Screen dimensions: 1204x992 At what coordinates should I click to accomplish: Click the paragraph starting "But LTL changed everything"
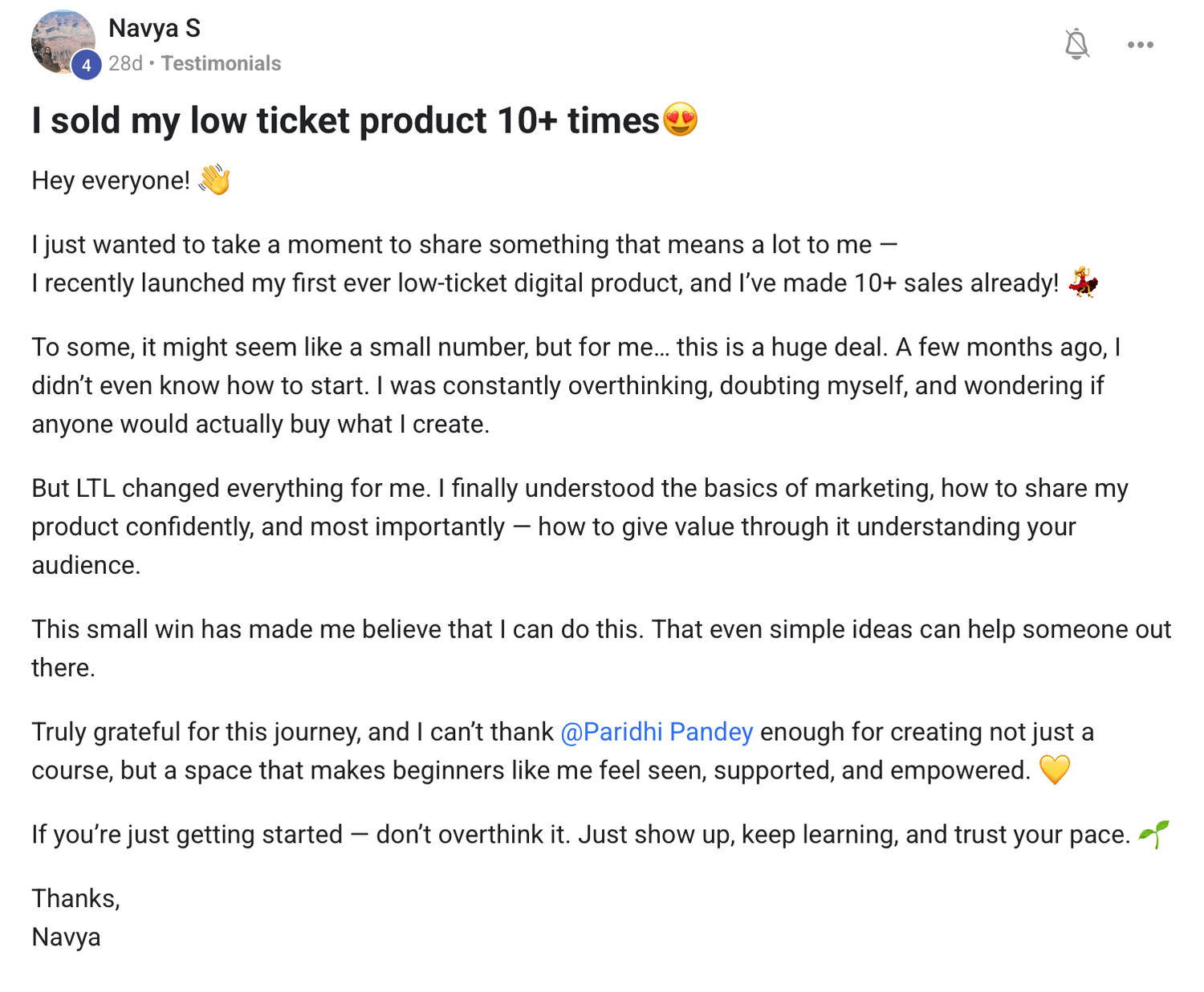click(580, 526)
